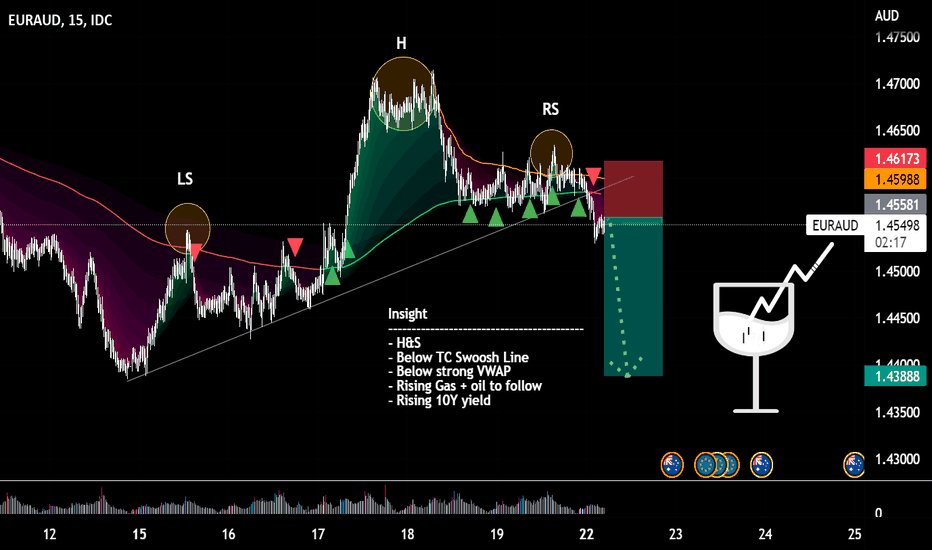932x550 pixels.
Task: Click the '- Below strong VWAP' note
Action: (449, 372)
